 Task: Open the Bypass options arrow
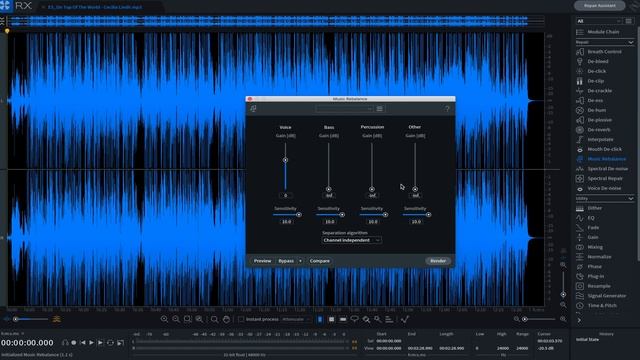click(x=300, y=261)
